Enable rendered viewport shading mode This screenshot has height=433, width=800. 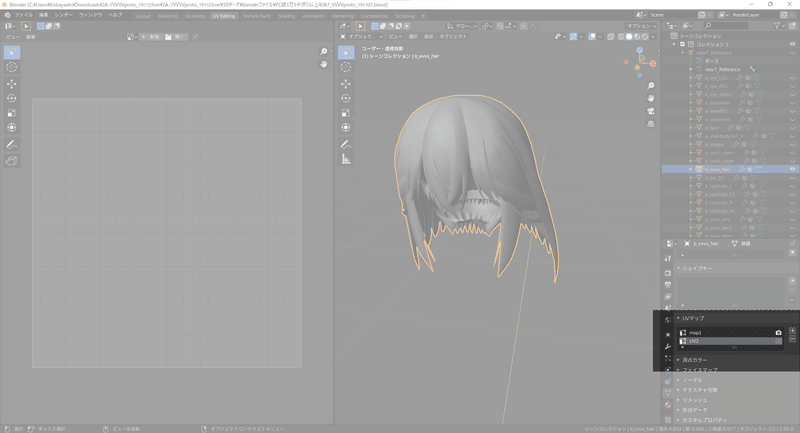click(x=645, y=37)
